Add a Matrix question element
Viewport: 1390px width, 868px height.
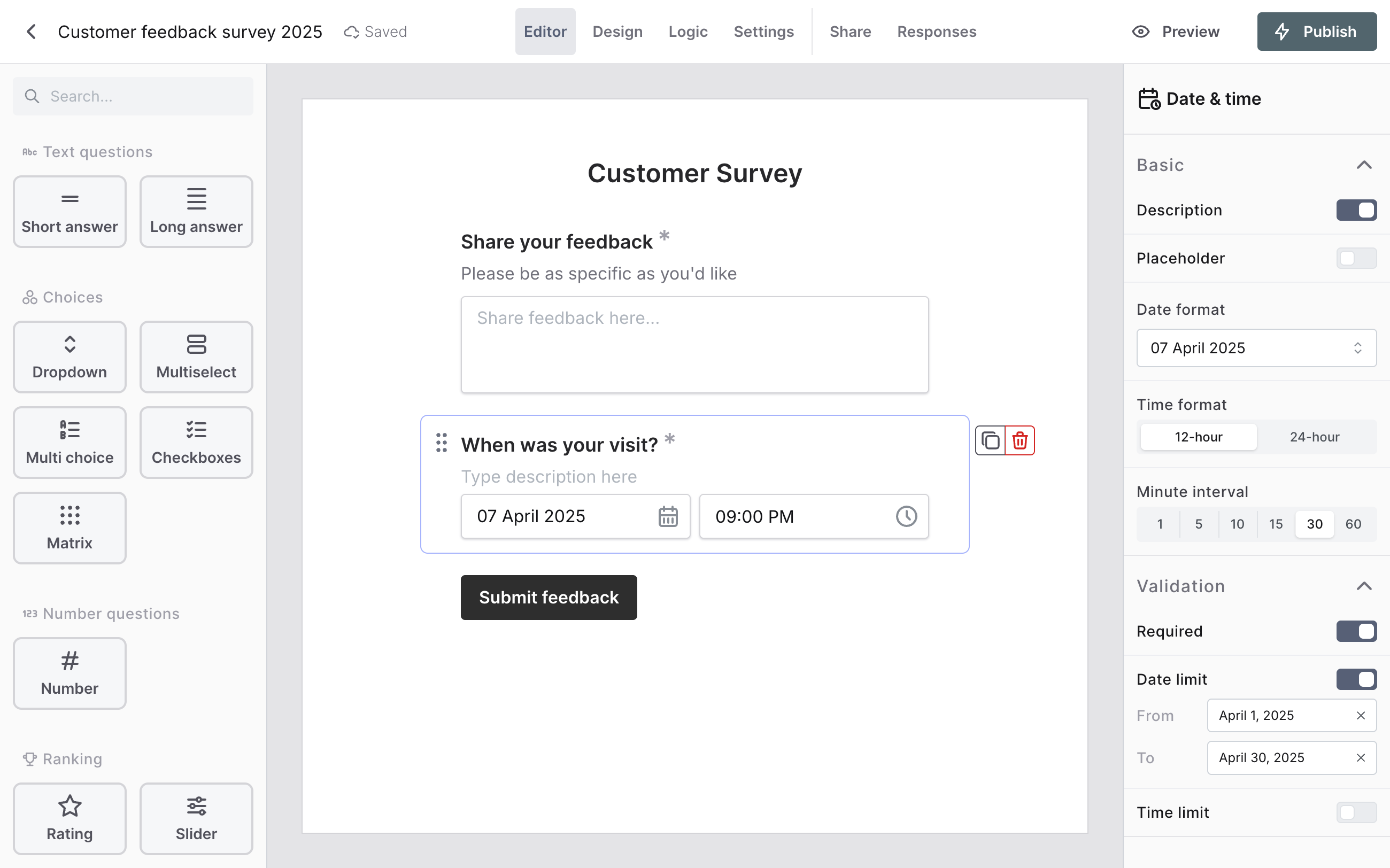pyautogui.click(x=69, y=528)
